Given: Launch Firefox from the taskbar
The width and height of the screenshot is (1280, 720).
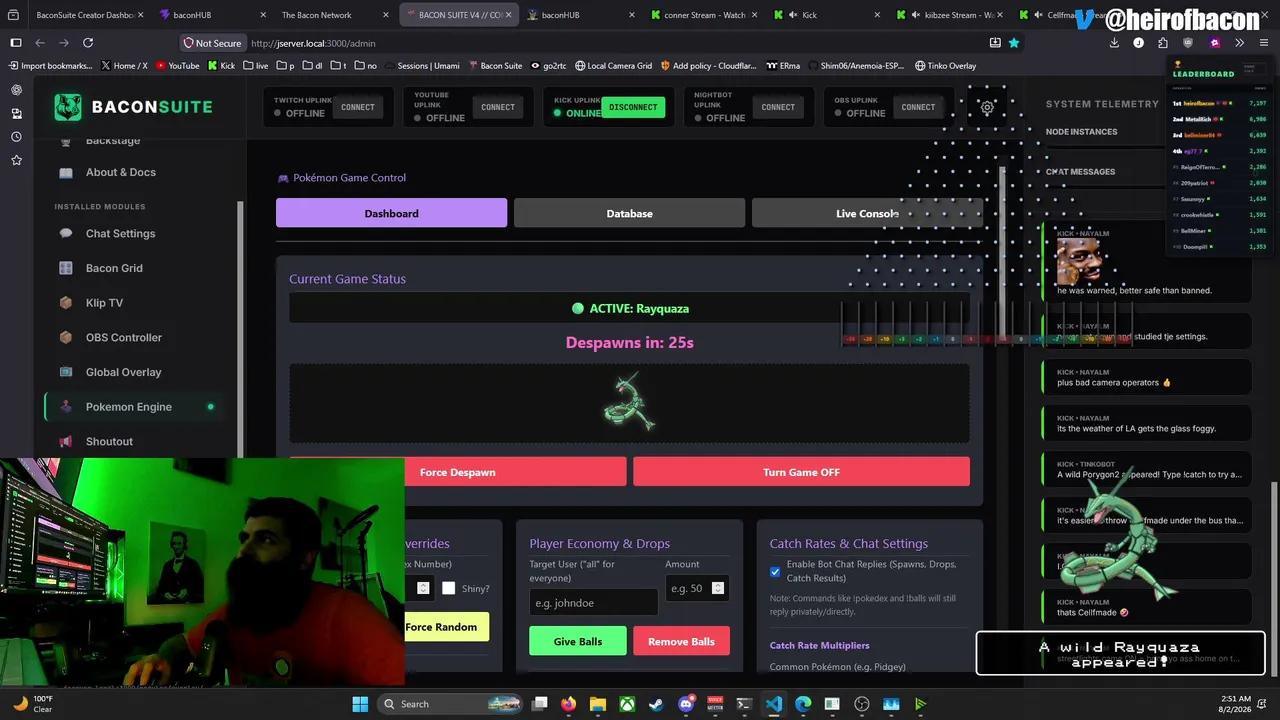Looking at the screenshot, I should pyautogui.click(x=569, y=704).
